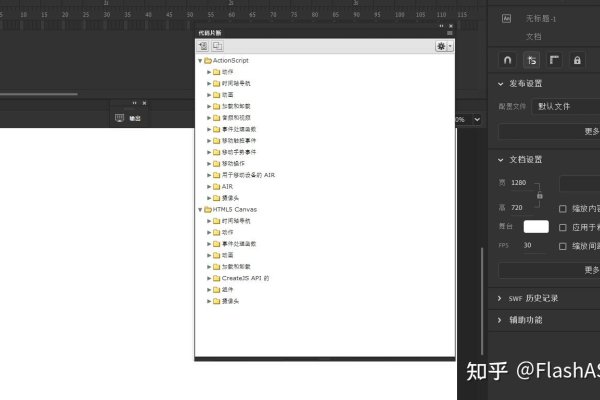Image resolution: width=600 pixels, height=400 pixels.
Task: Click frame 60 on the timeline ruler
Action: [x=232, y=15]
